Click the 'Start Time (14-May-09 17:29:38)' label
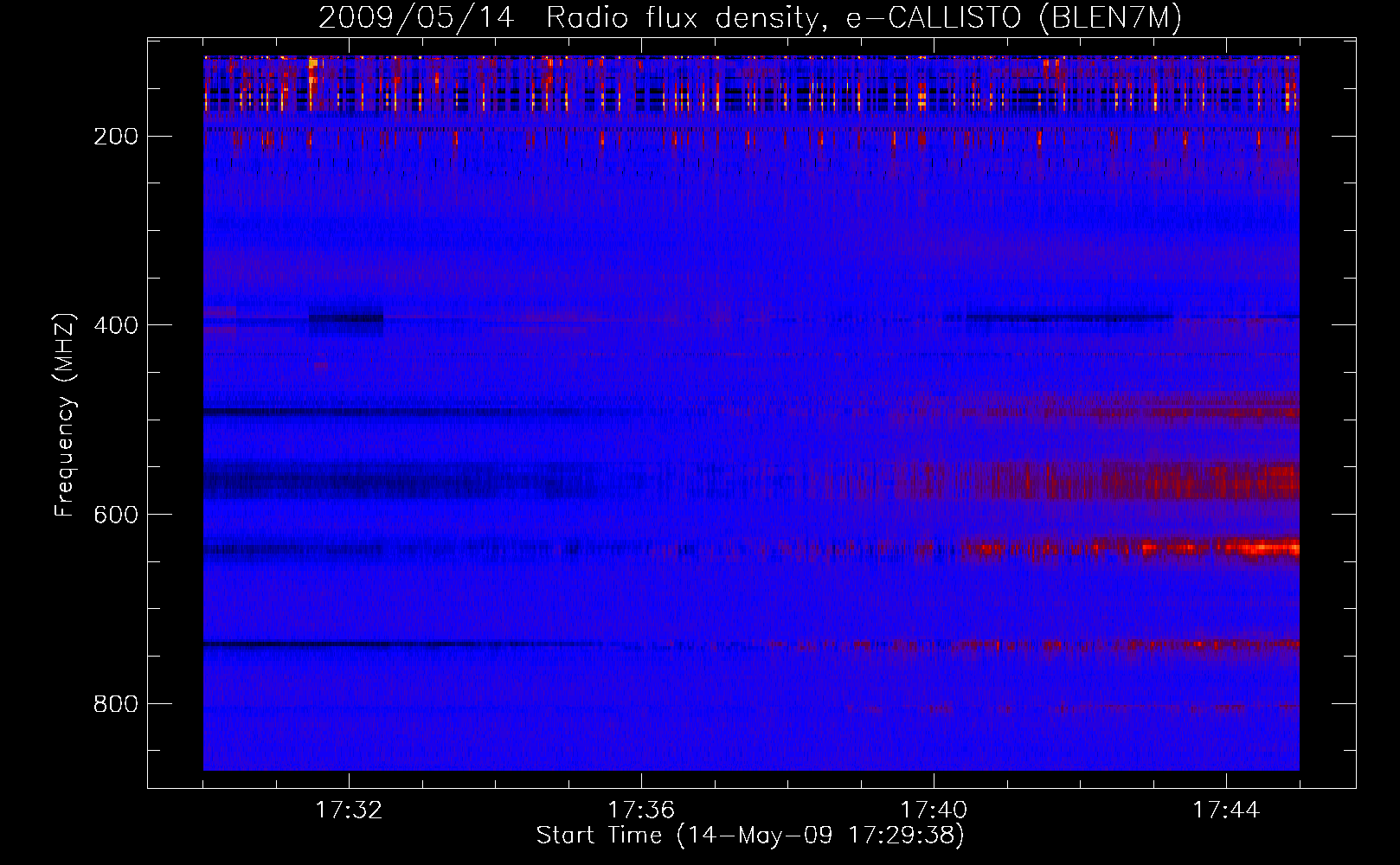This screenshot has width=1400, height=865. pos(750,836)
